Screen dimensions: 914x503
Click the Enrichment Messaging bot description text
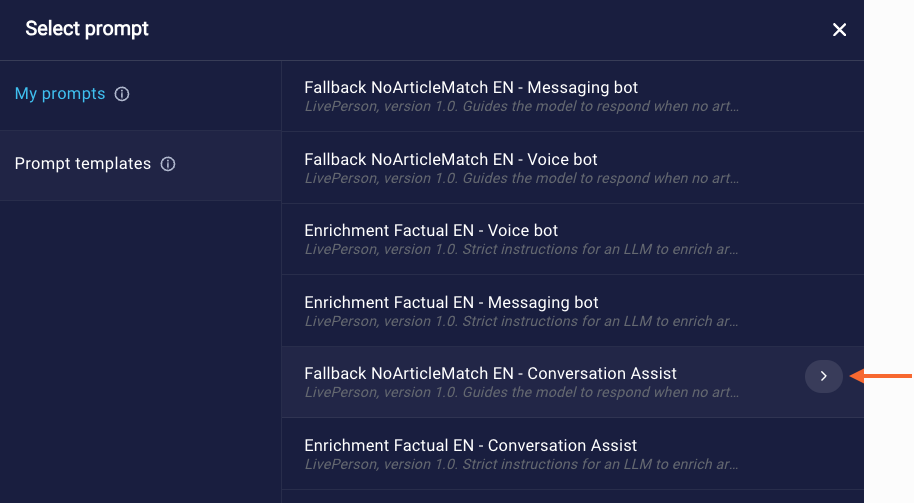pyautogui.click(x=522, y=321)
